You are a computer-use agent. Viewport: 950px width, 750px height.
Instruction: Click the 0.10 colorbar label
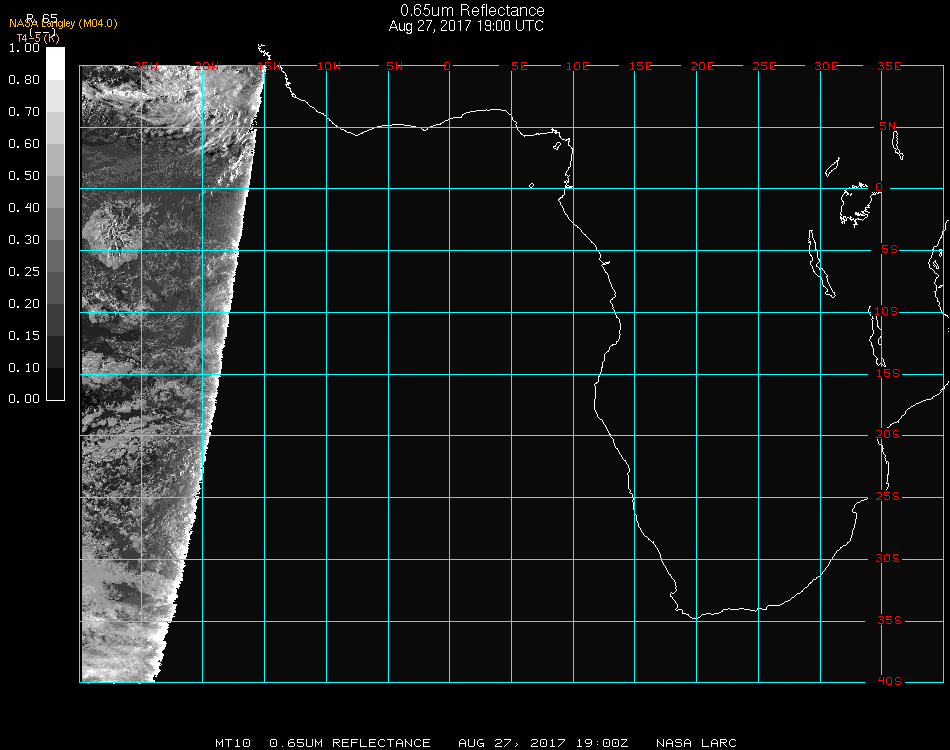[x=24, y=368]
